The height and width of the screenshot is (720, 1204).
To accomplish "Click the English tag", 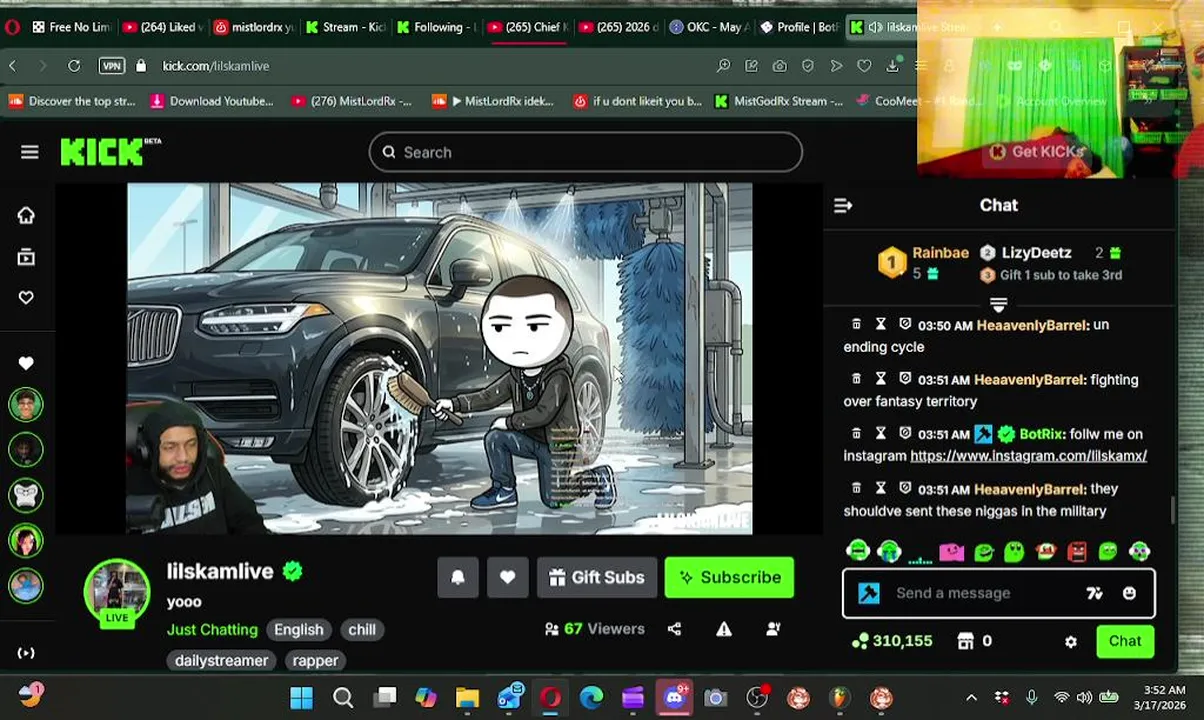I will [x=299, y=629].
